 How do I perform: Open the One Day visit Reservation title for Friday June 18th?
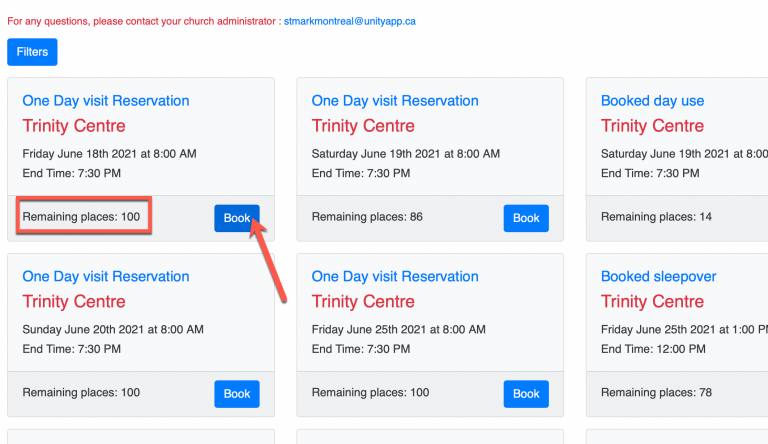[106, 101]
